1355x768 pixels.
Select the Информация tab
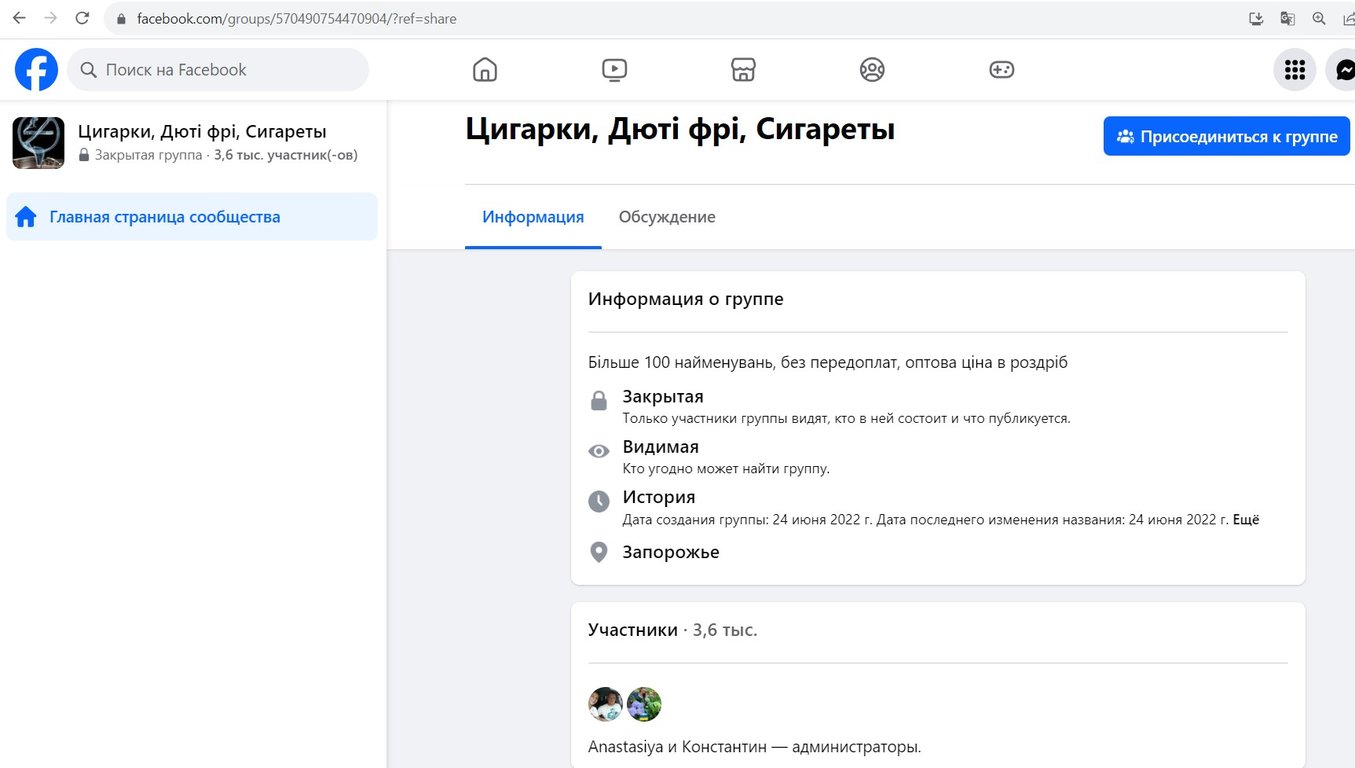533,217
